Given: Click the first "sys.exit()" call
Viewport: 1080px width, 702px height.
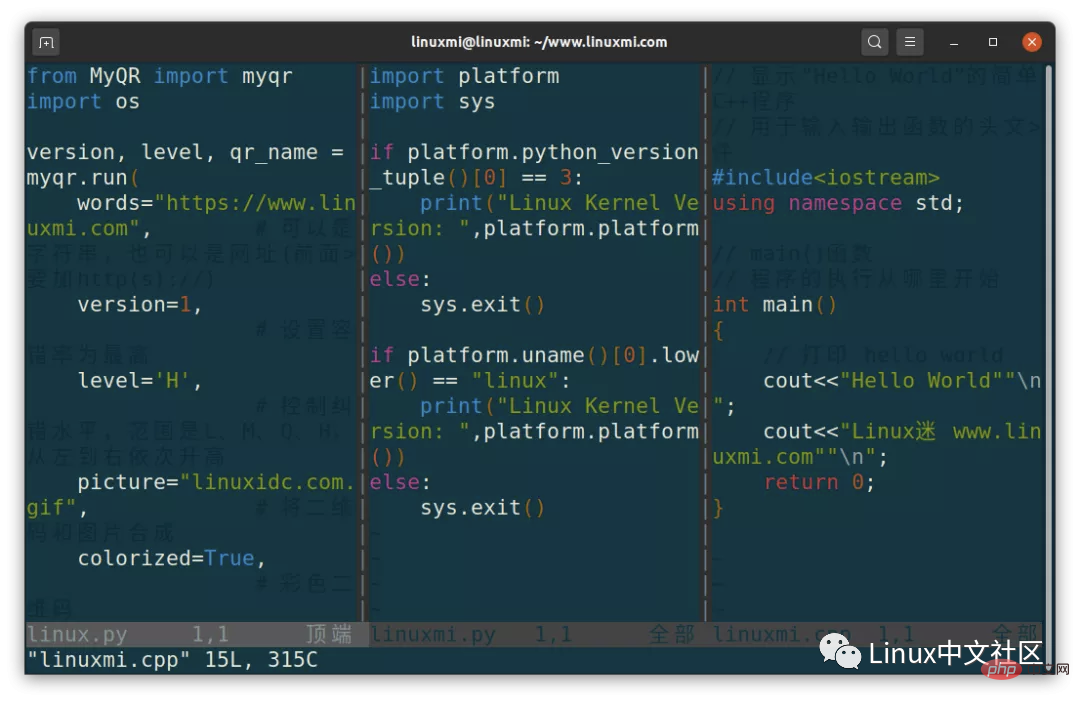Looking at the screenshot, I should tap(483, 304).
